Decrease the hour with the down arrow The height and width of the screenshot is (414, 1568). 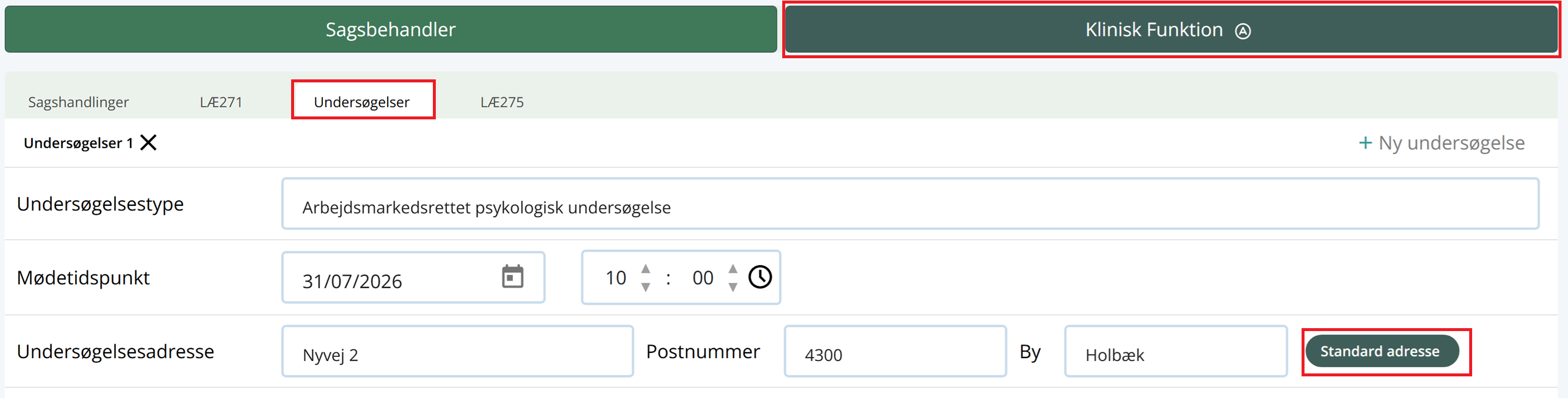[646, 287]
